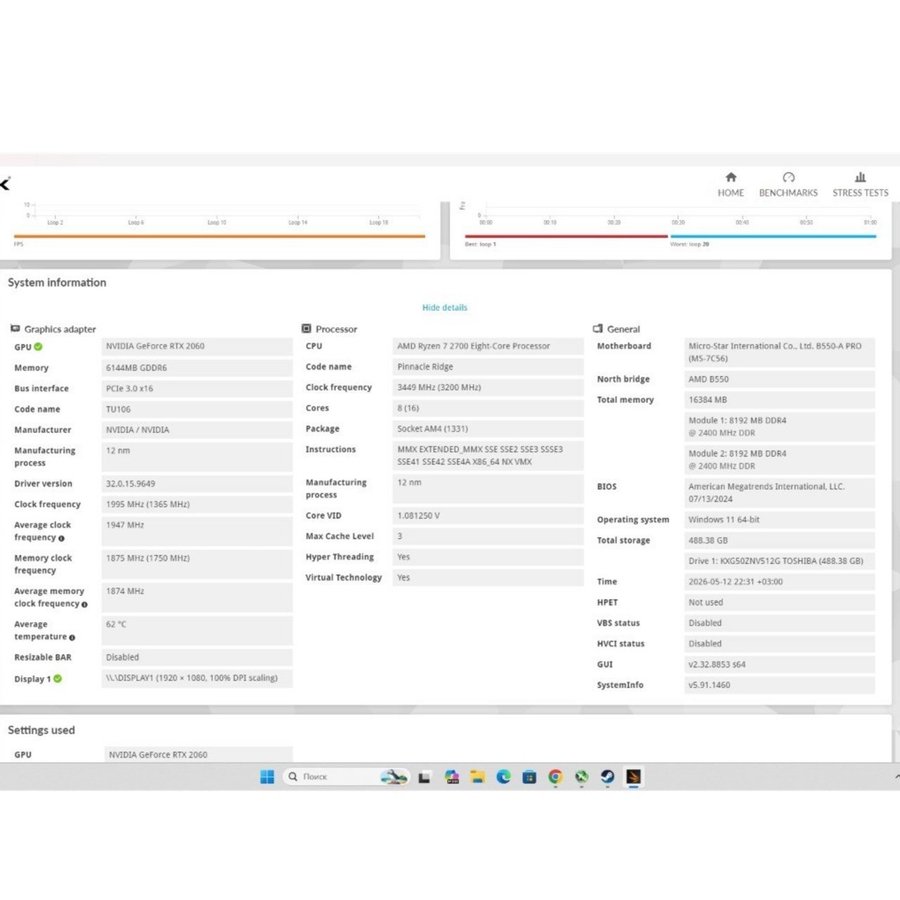The image size is (900, 900).
Task: Select GPU clock frequency 1995 MHz (1365 MHz)
Action: tap(197, 505)
